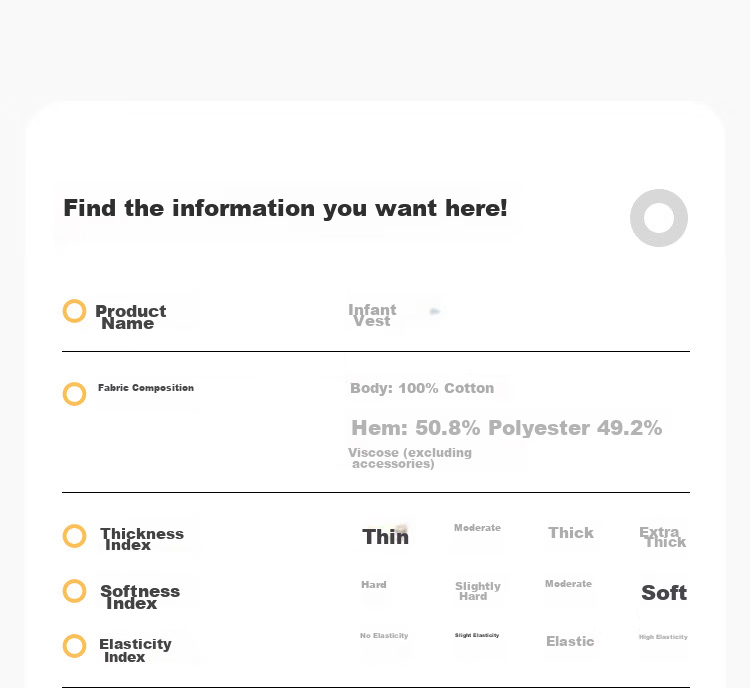Viewport: 750px width, 688px height.
Task: Select the Thin thickness option
Action: [x=386, y=536]
